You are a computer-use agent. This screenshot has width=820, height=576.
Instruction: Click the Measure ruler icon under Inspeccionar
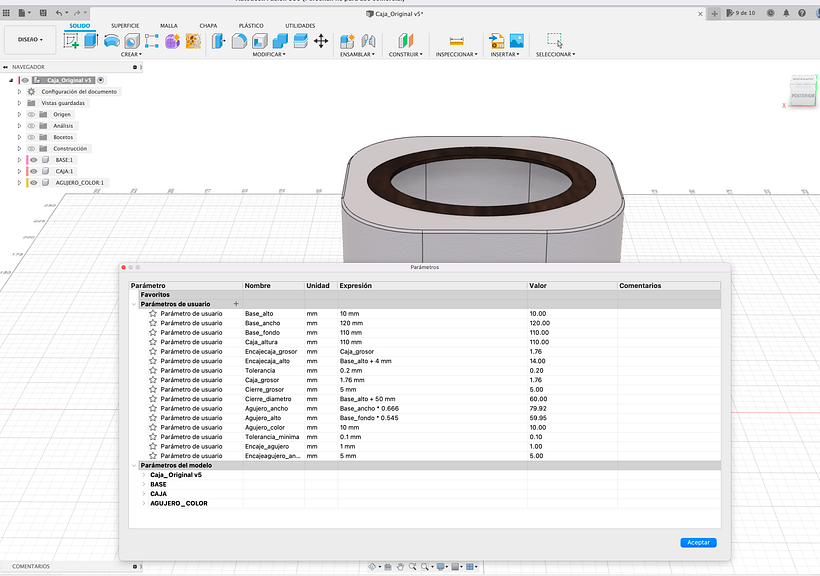(456, 41)
